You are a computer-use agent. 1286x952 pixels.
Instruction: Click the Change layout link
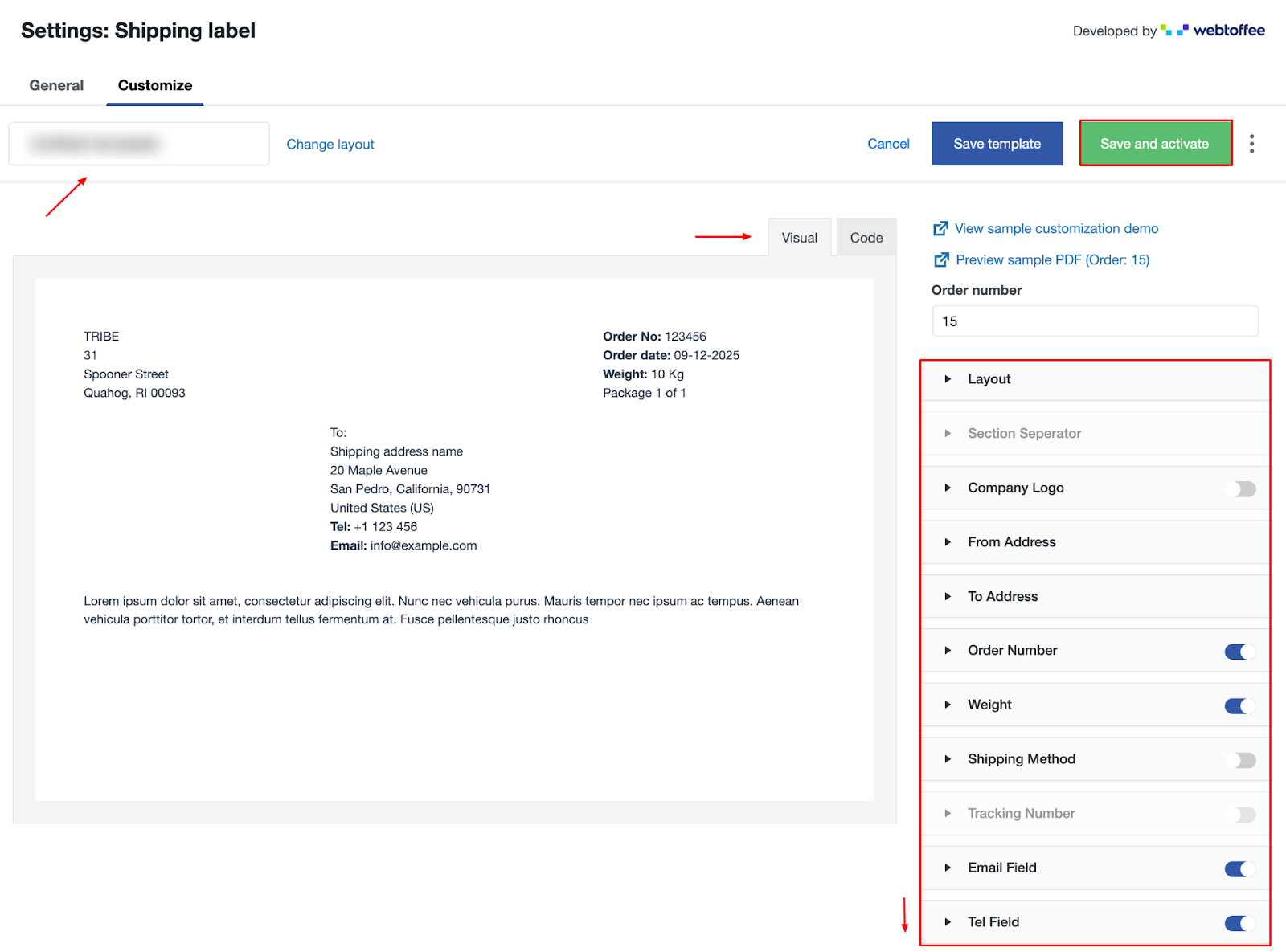pyautogui.click(x=330, y=145)
